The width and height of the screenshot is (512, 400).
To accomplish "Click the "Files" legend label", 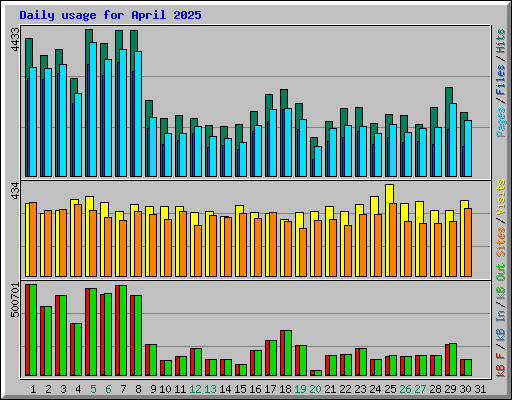I will [x=501, y=80].
